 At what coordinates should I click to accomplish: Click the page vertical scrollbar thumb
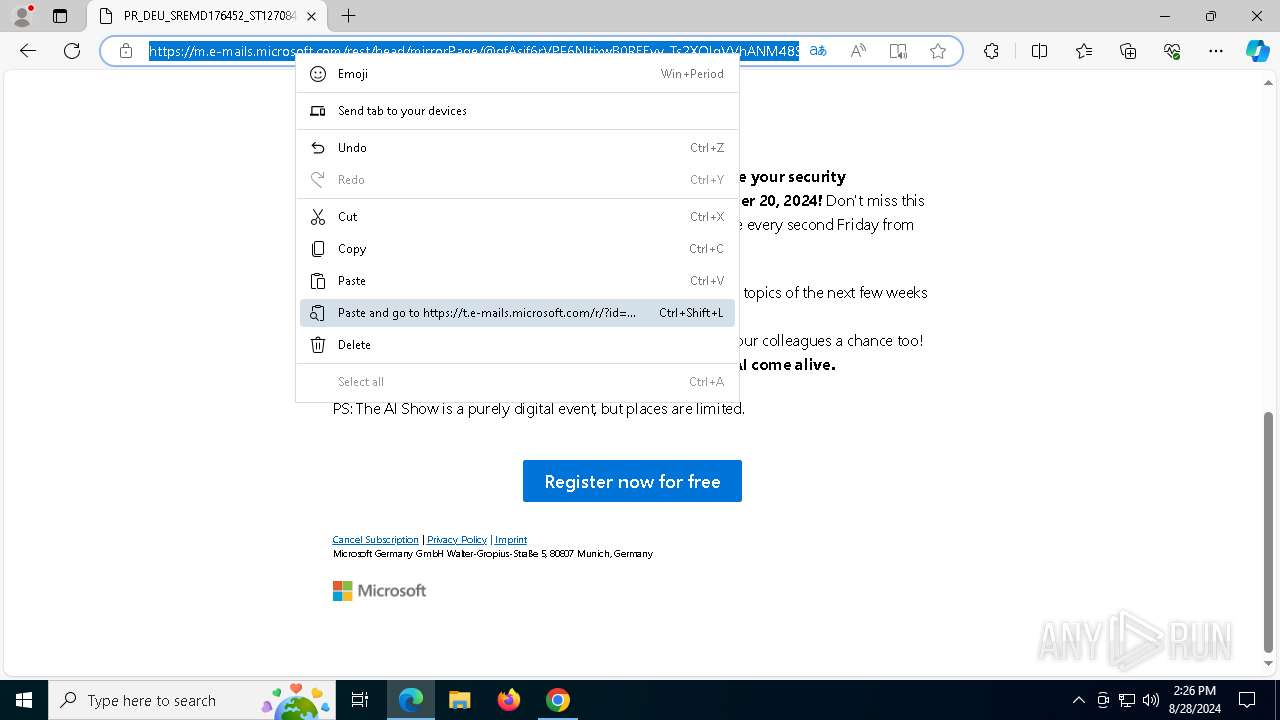click(x=1269, y=531)
